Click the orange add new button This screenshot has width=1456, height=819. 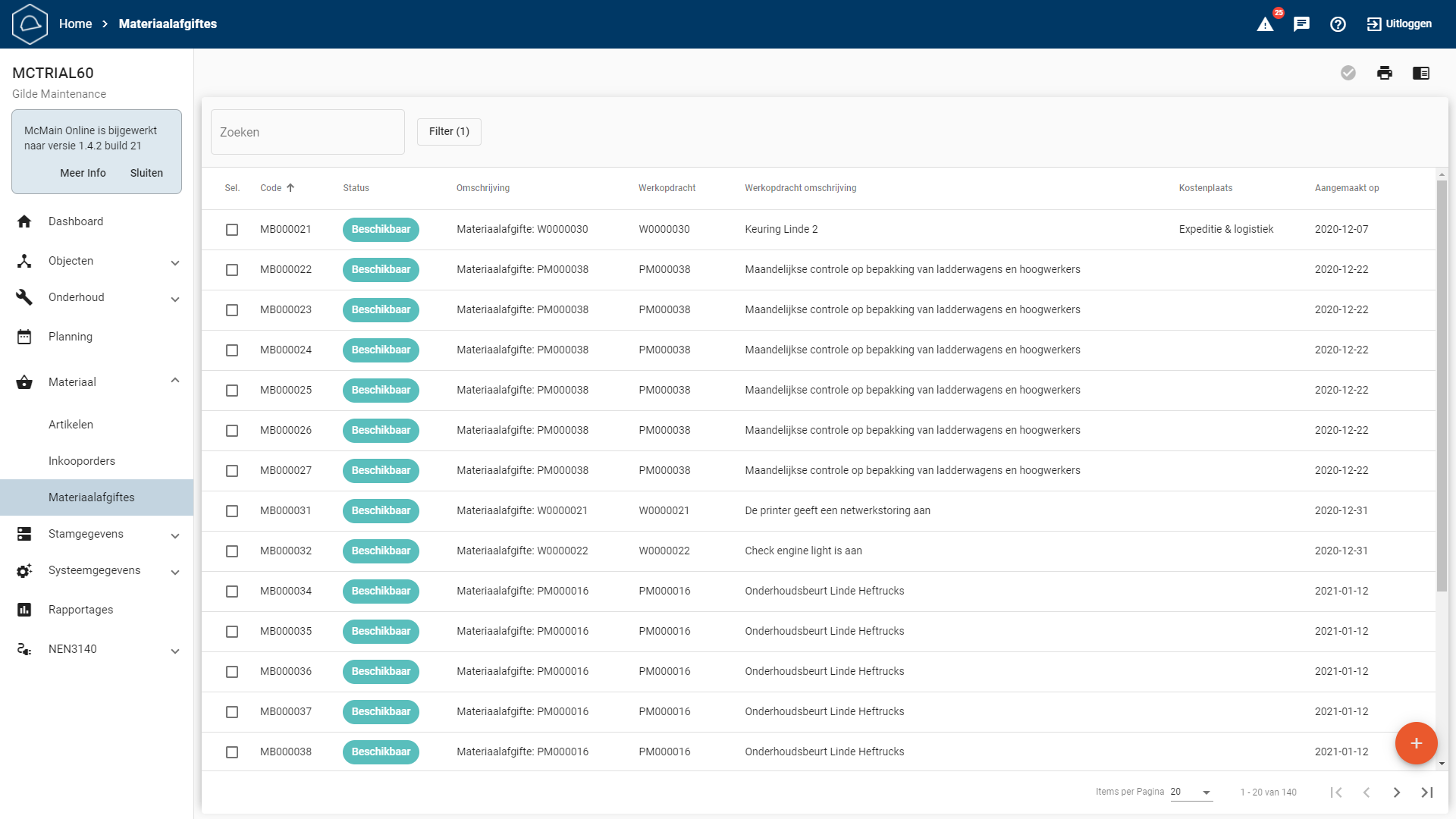coord(1416,743)
